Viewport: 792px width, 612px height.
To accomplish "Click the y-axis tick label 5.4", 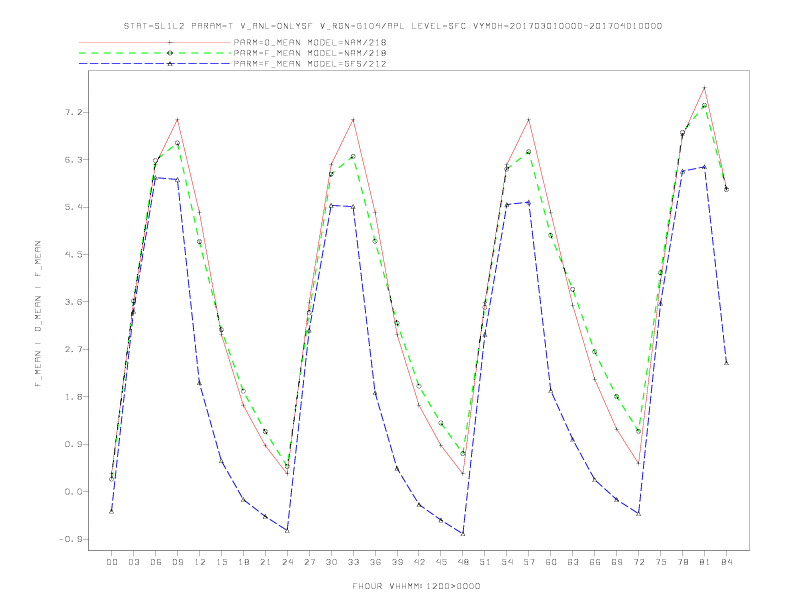I will (x=73, y=208).
